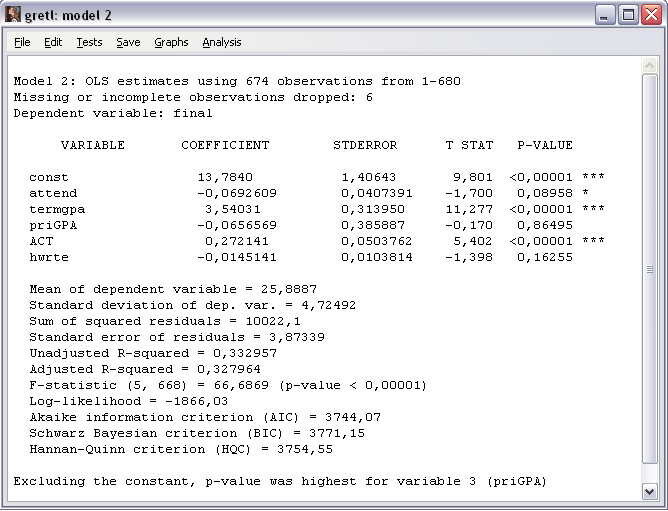The height and width of the screenshot is (511, 668).
Task: Close the model 2 window
Action: coord(651,15)
